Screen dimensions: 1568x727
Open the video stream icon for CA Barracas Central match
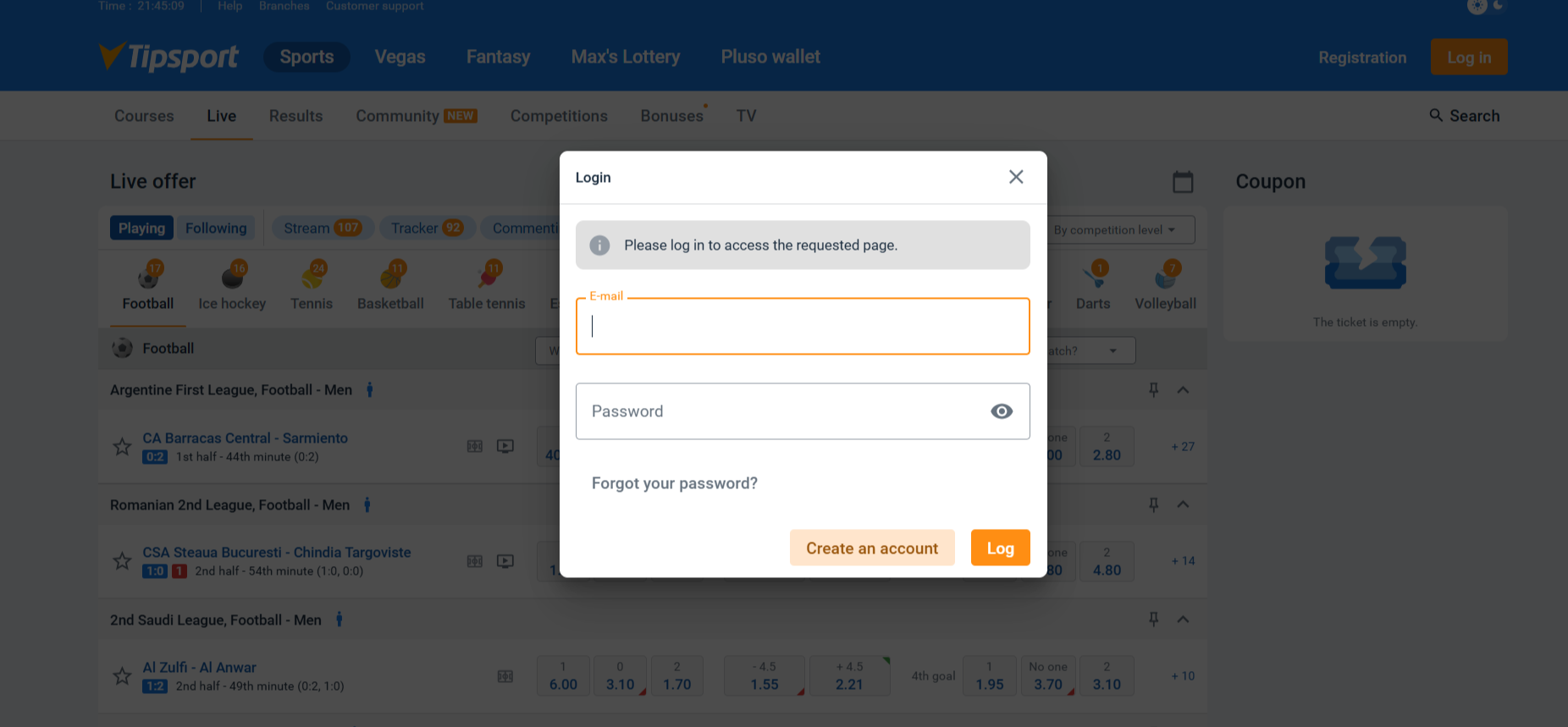point(505,446)
